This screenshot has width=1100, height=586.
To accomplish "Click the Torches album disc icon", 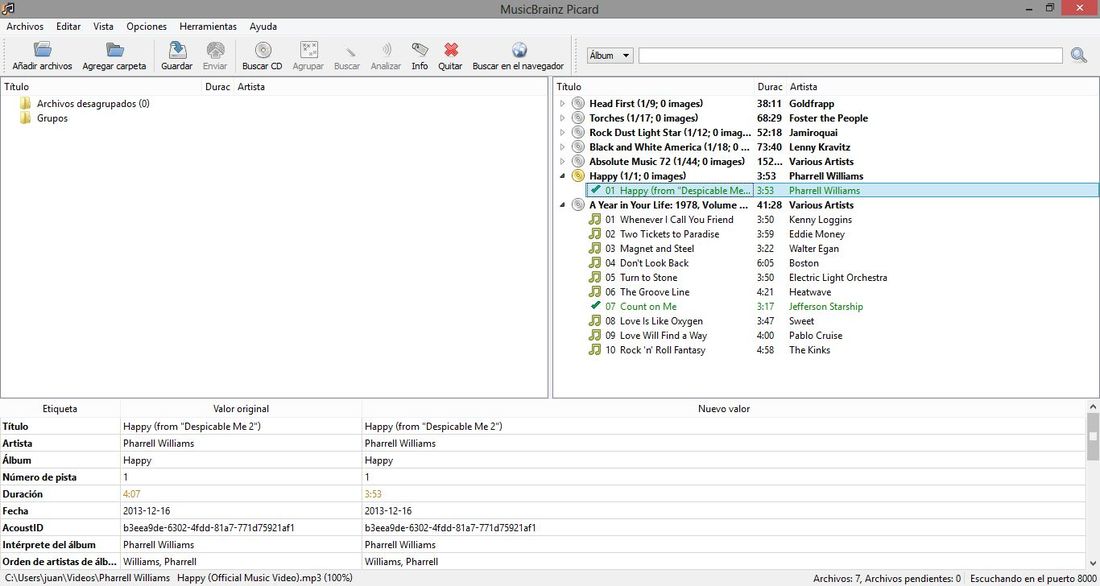I will tap(578, 119).
